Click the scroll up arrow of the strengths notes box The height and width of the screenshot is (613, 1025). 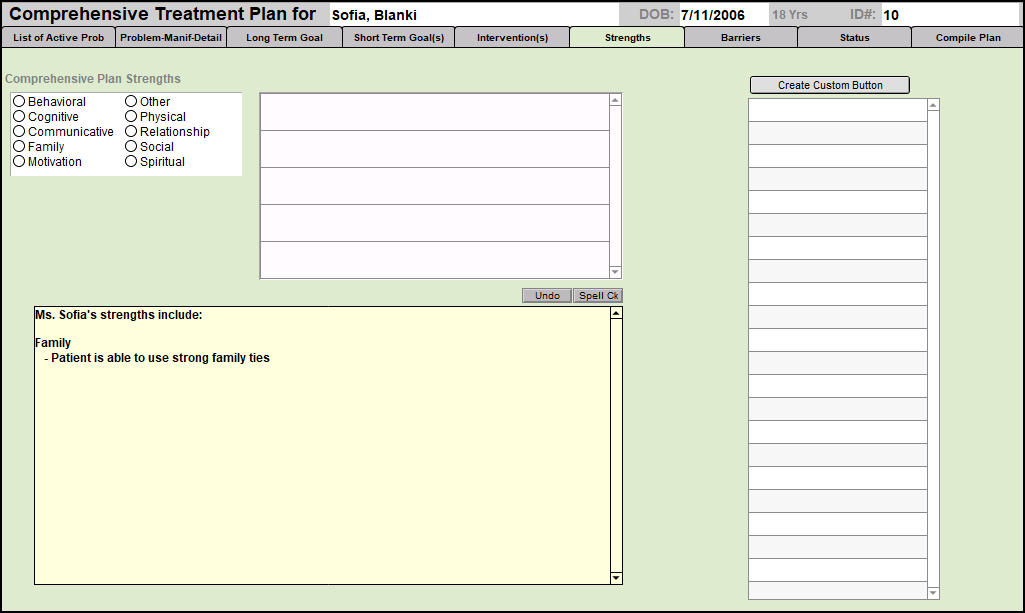(x=616, y=314)
